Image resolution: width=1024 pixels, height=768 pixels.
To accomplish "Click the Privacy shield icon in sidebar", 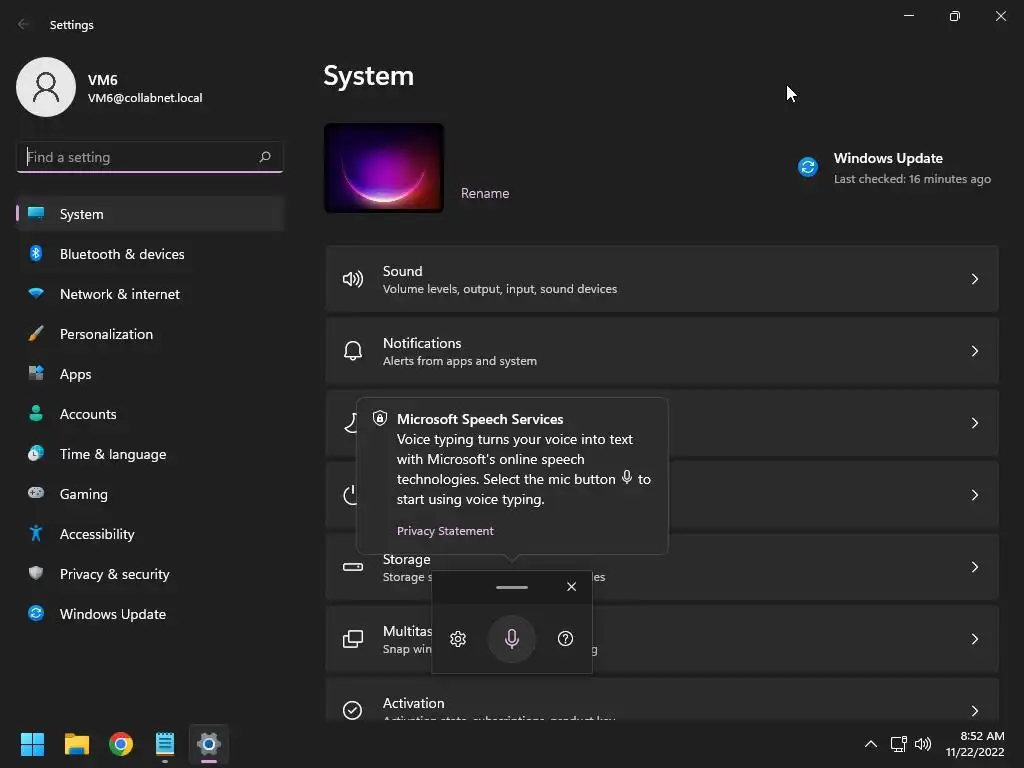I will click(36, 573).
